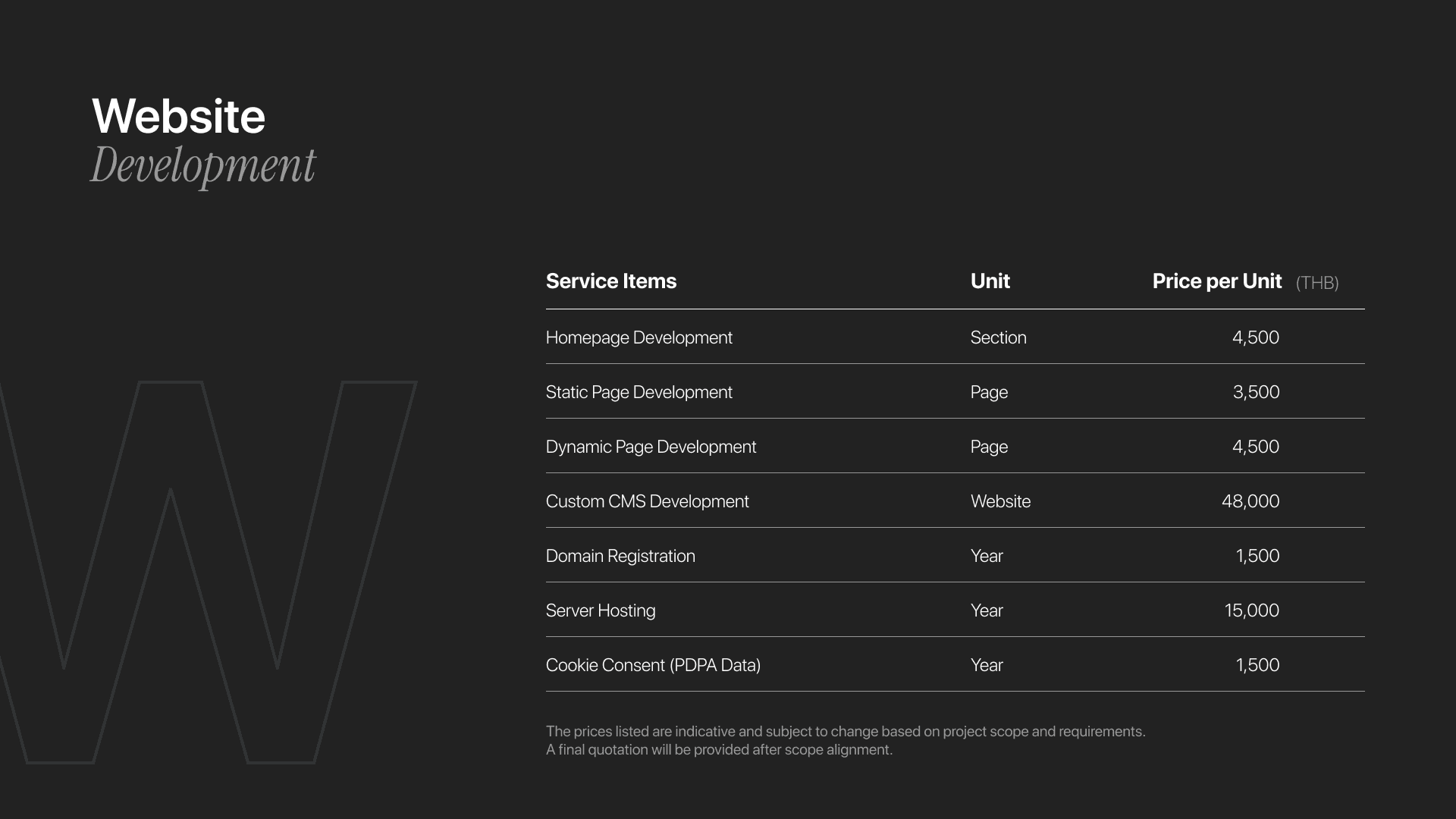Screen dimensions: 1456x819
Task: Click the Website unit cell
Action: 1000,501
